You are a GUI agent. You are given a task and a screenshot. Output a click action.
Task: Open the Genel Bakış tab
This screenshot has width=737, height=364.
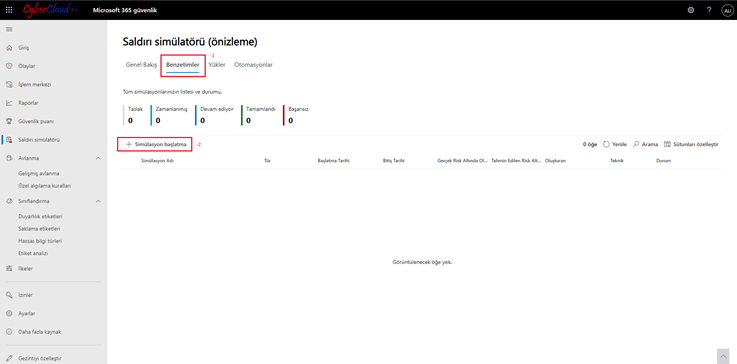tap(141, 65)
